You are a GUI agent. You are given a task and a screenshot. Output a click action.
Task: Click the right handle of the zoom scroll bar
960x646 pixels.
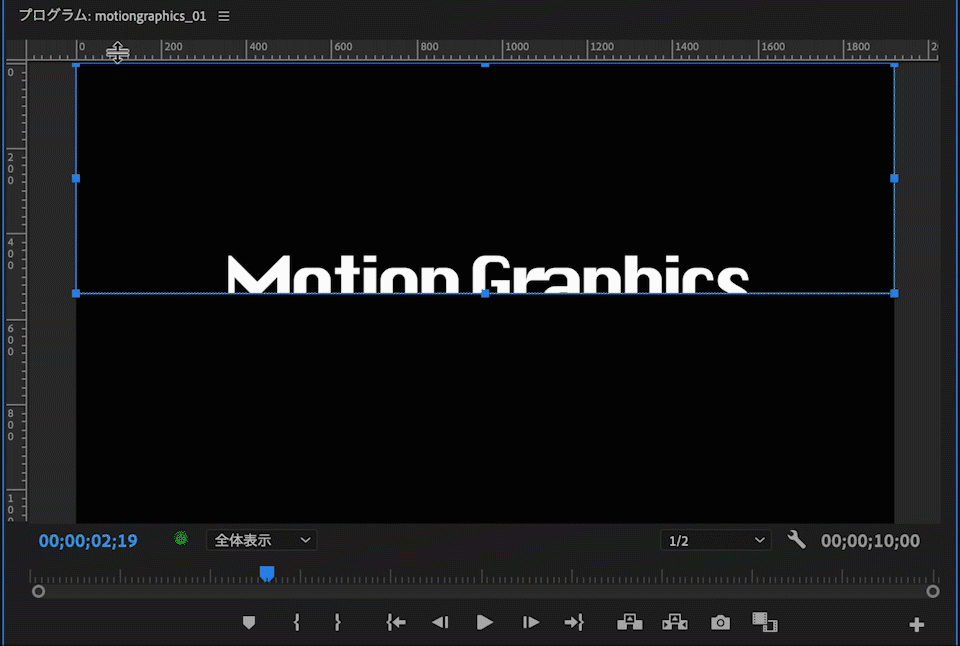coord(932,592)
